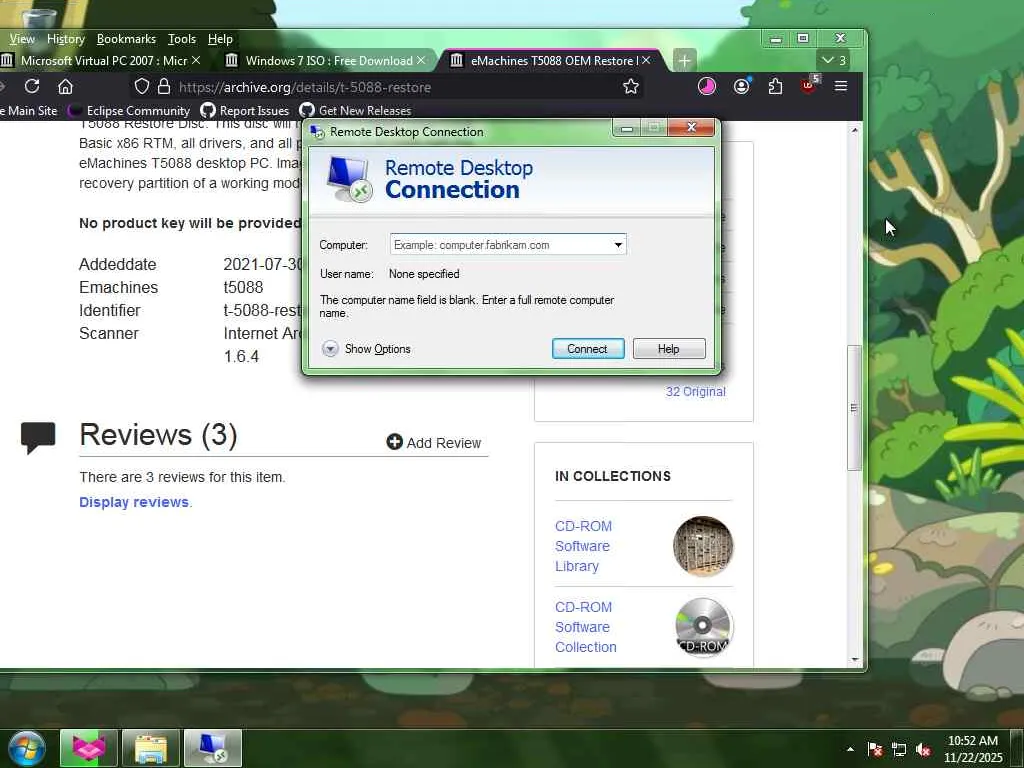The height and width of the screenshot is (768, 1024).
Task: Open the list all tabs dropdown
Action: click(833, 61)
